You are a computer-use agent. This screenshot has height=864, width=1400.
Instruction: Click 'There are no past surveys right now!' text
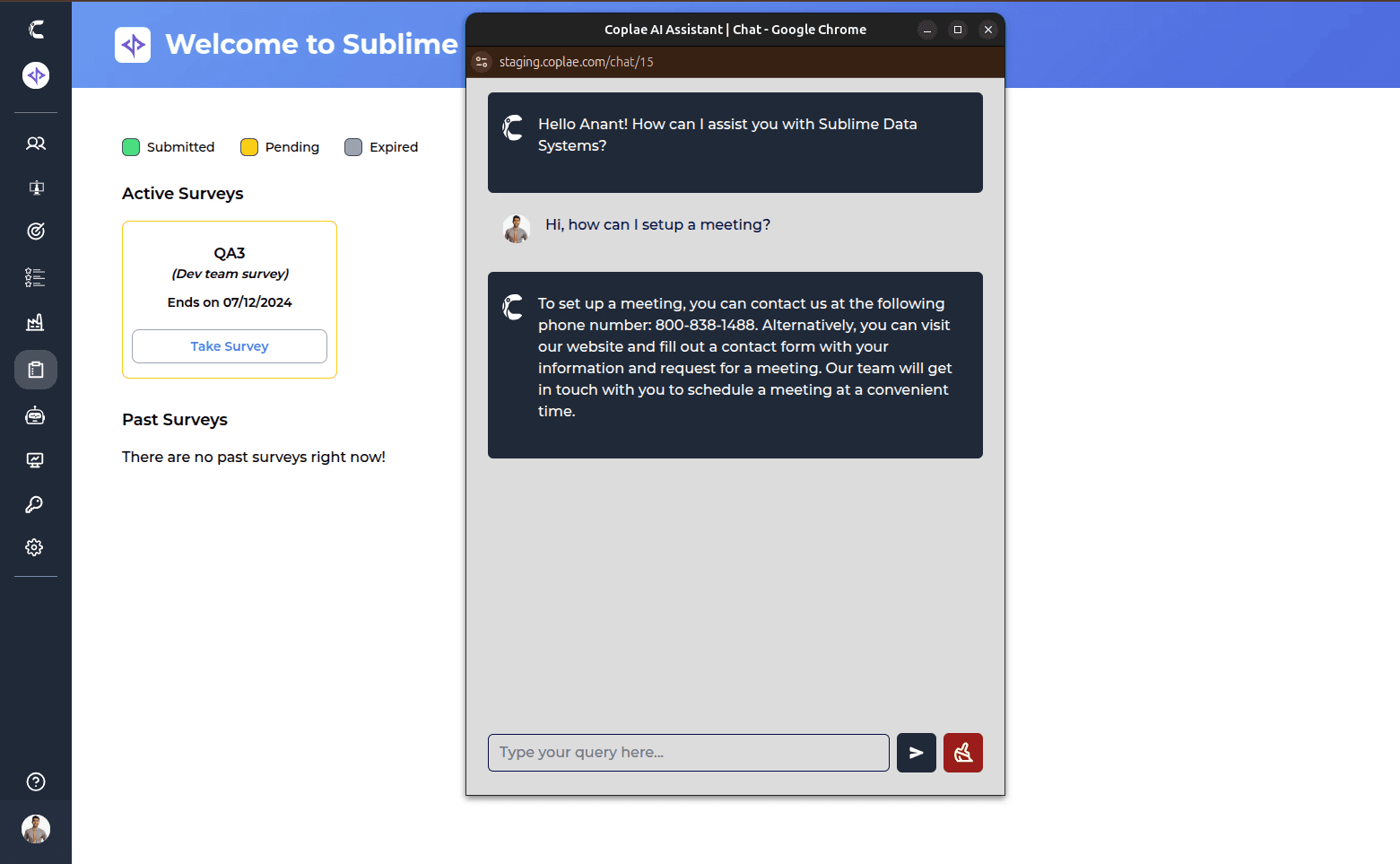254,457
